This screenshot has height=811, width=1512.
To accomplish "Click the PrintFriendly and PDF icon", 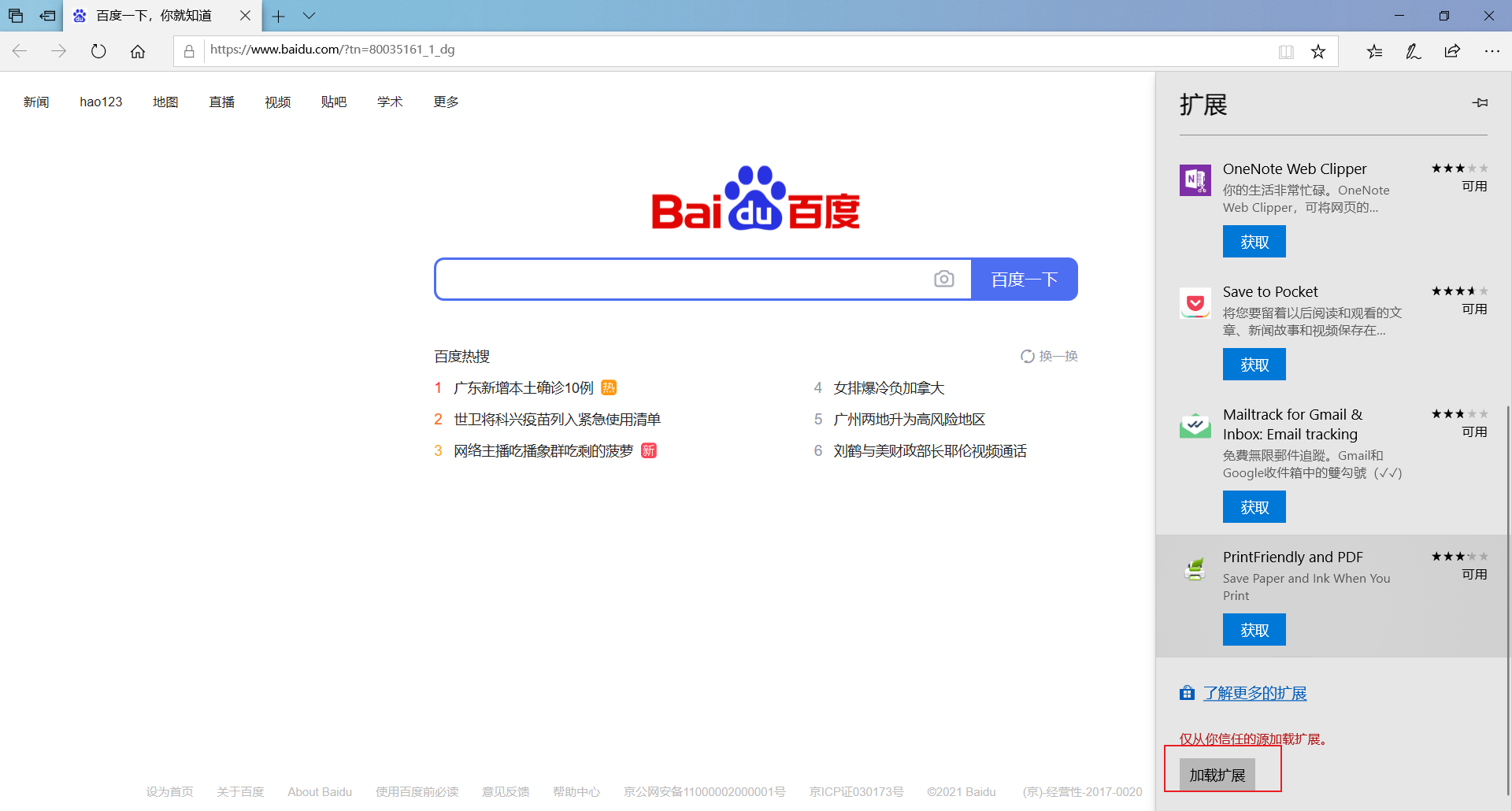I will click(1195, 568).
